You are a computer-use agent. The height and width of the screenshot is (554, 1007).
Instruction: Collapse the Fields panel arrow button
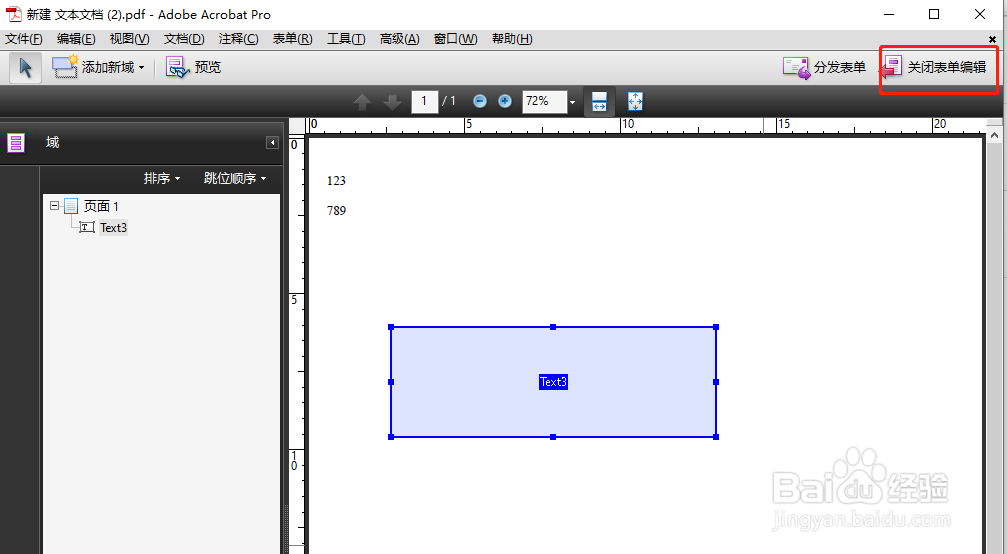coord(272,143)
